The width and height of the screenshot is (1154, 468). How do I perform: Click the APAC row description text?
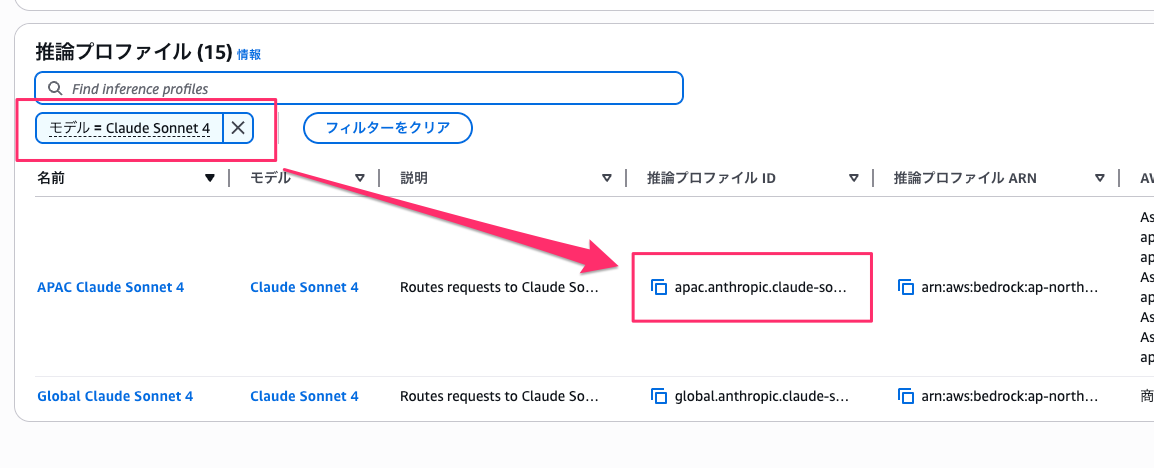[500, 287]
